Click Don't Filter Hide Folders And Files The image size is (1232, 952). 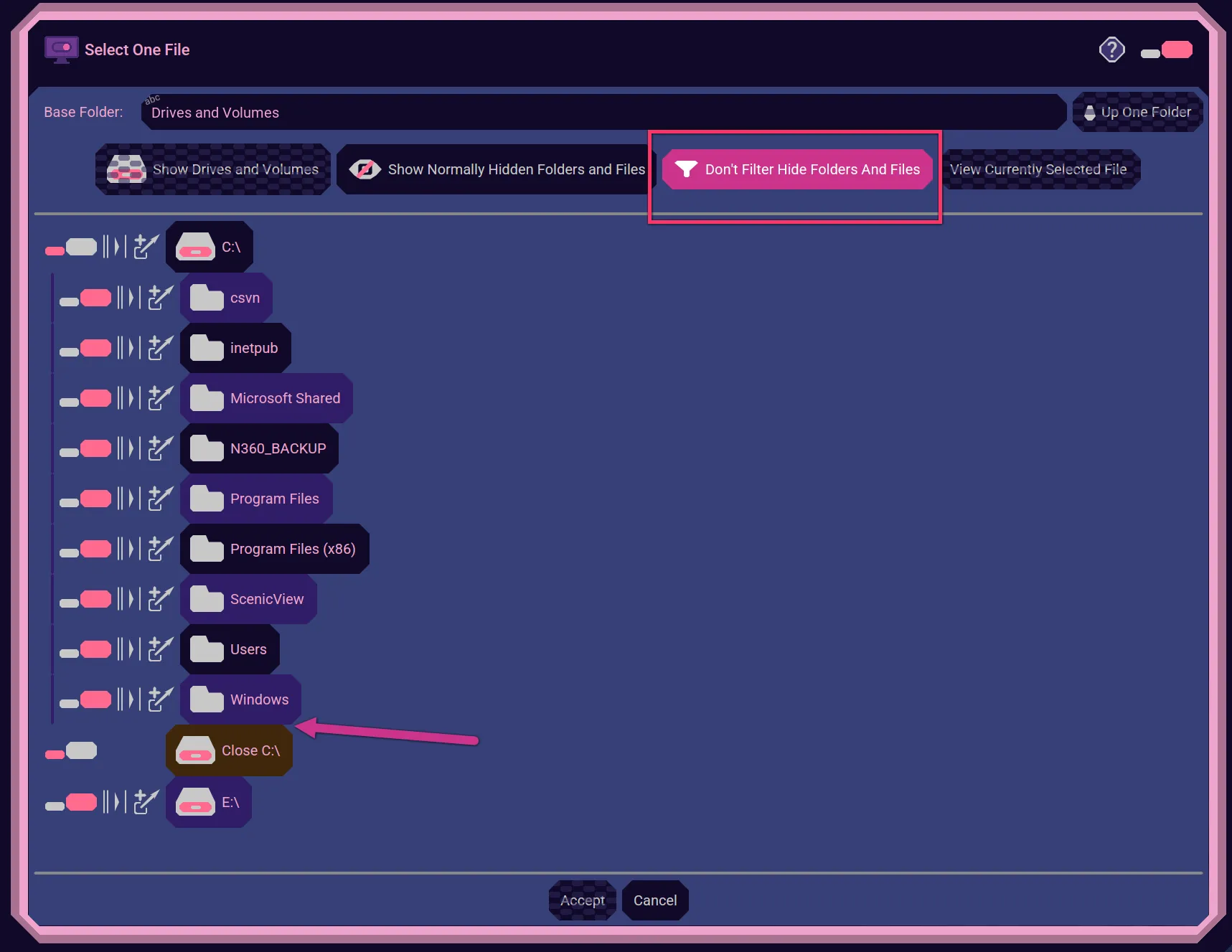797,169
